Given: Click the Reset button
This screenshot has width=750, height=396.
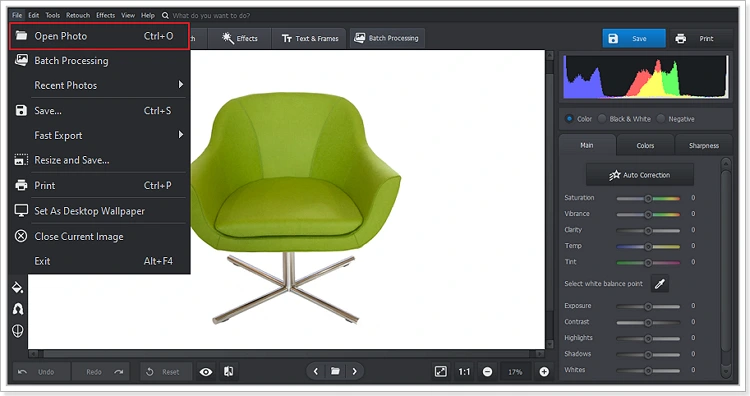Looking at the screenshot, I should [166, 372].
